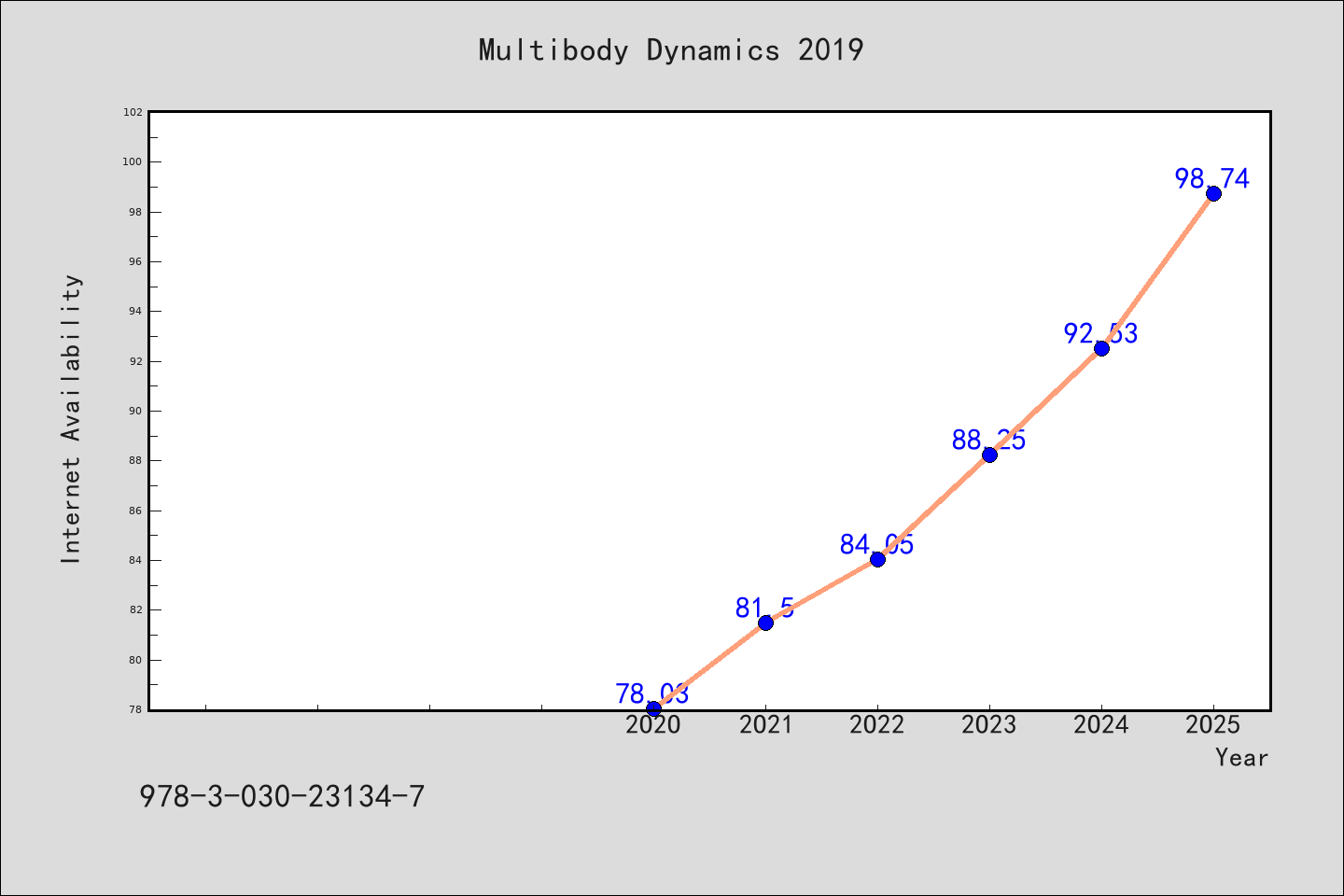The width and height of the screenshot is (1344, 896).
Task: Click the chart title "Multibody Dynamics 2019"
Action: click(x=671, y=49)
